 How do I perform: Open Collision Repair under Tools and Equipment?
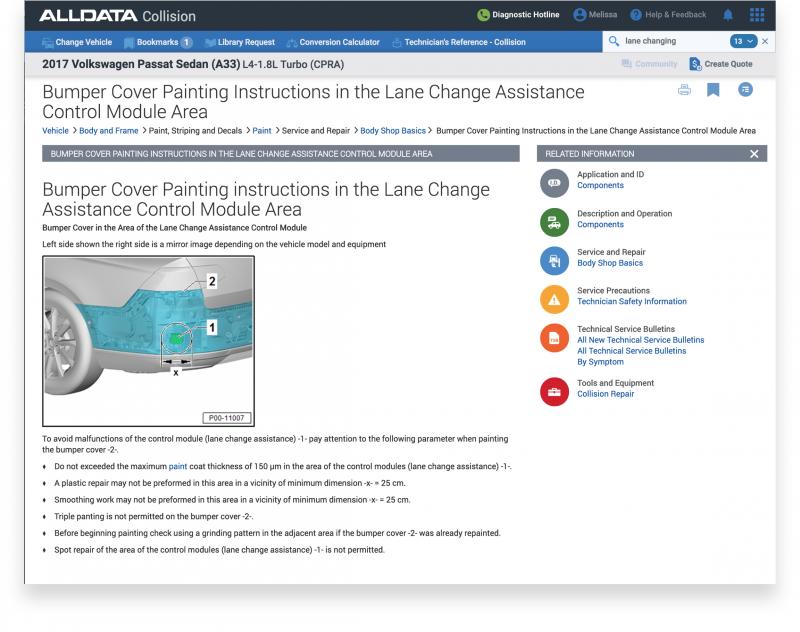pyautogui.click(x=606, y=394)
